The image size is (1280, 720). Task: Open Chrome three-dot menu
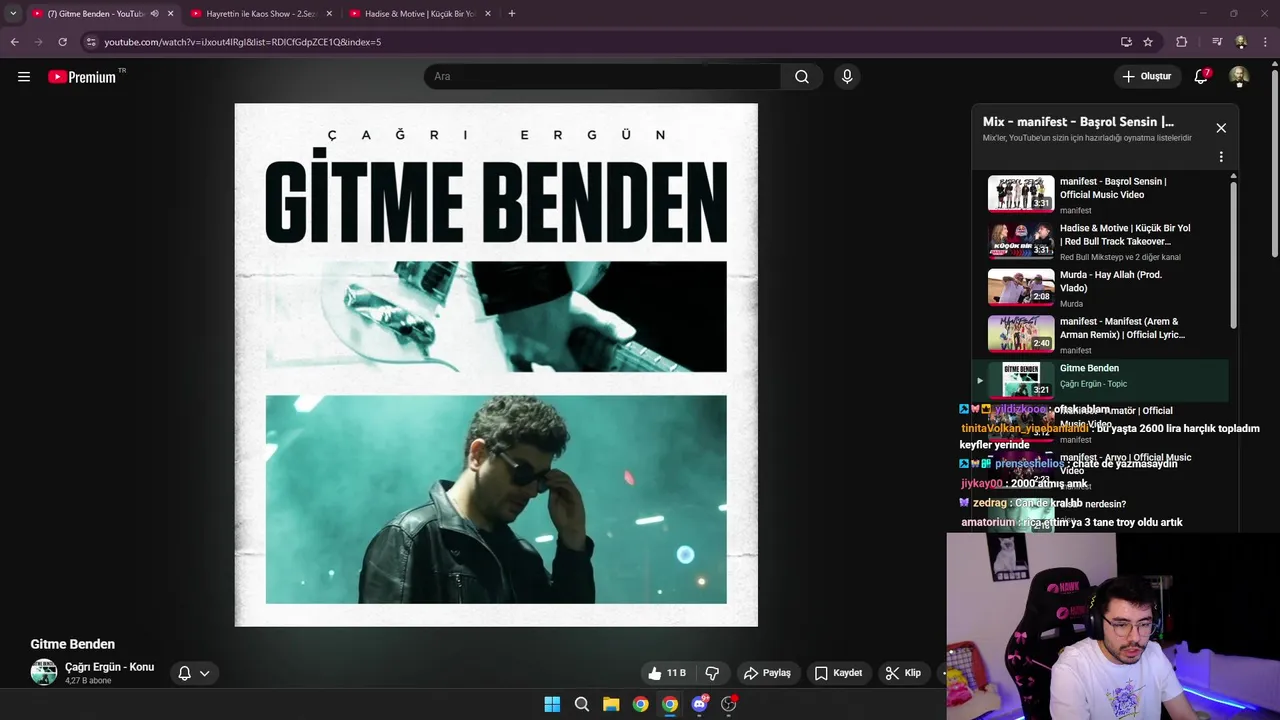point(1266,42)
